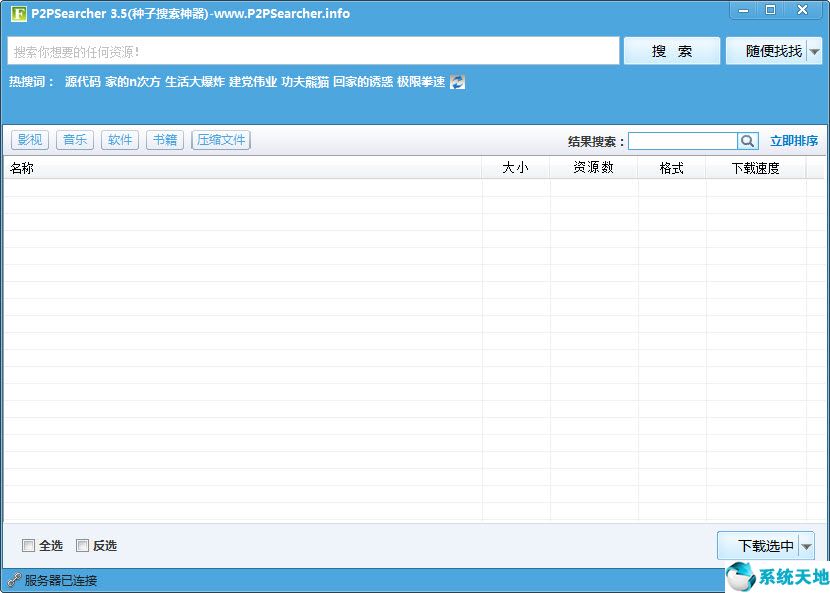Search the hot word 源代码
830x593 pixels.
point(83,82)
